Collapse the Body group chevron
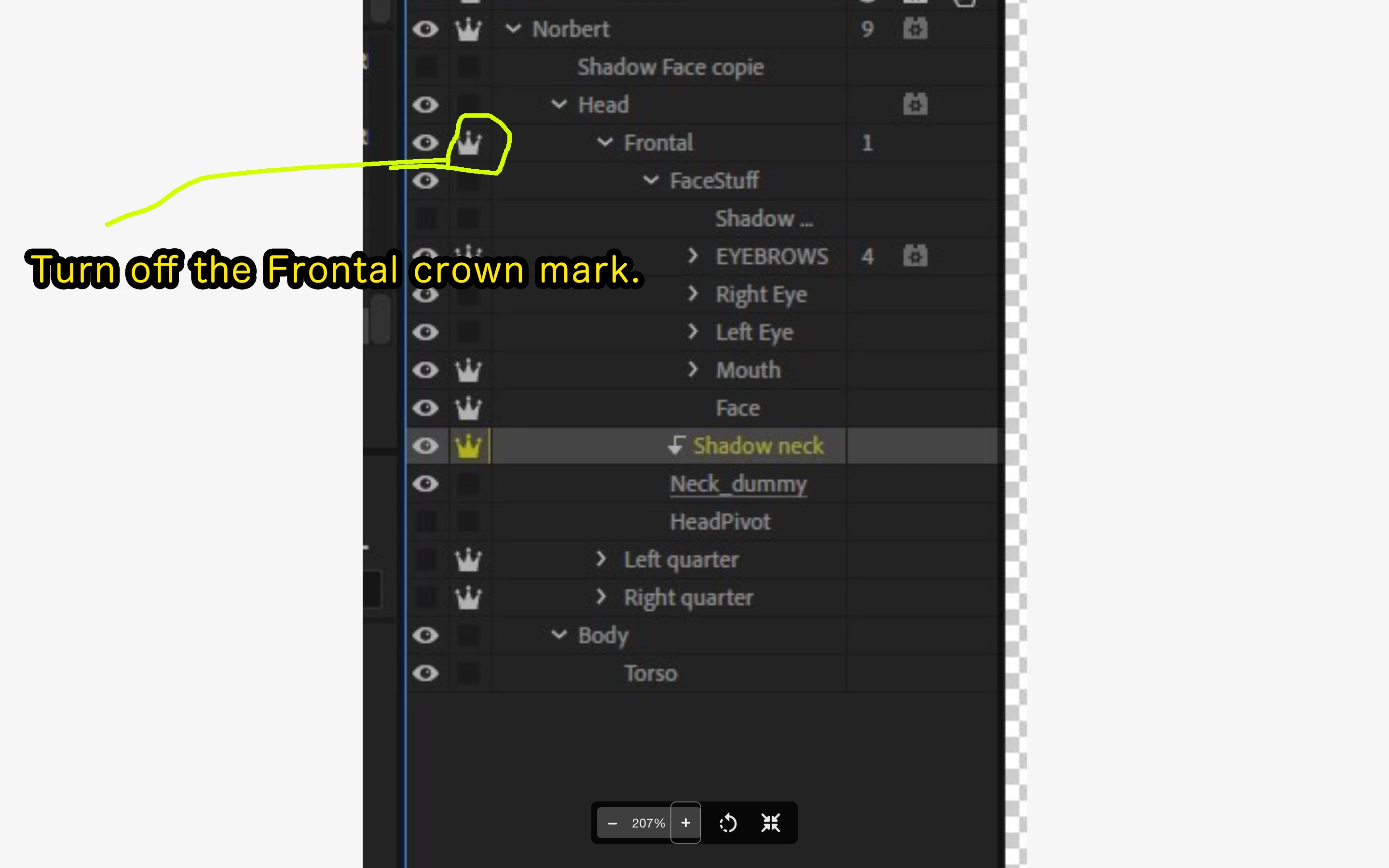 pos(558,635)
